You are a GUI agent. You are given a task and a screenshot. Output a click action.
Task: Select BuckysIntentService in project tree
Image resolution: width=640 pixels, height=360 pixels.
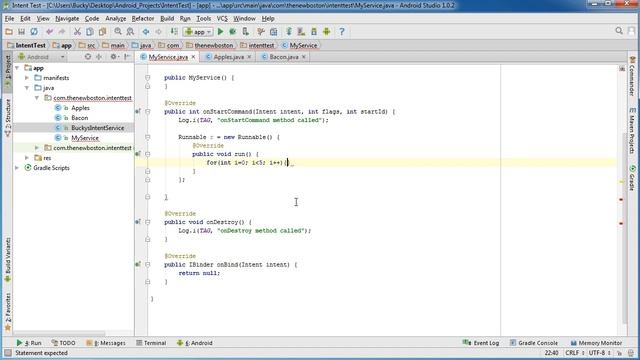tap(97, 128)
